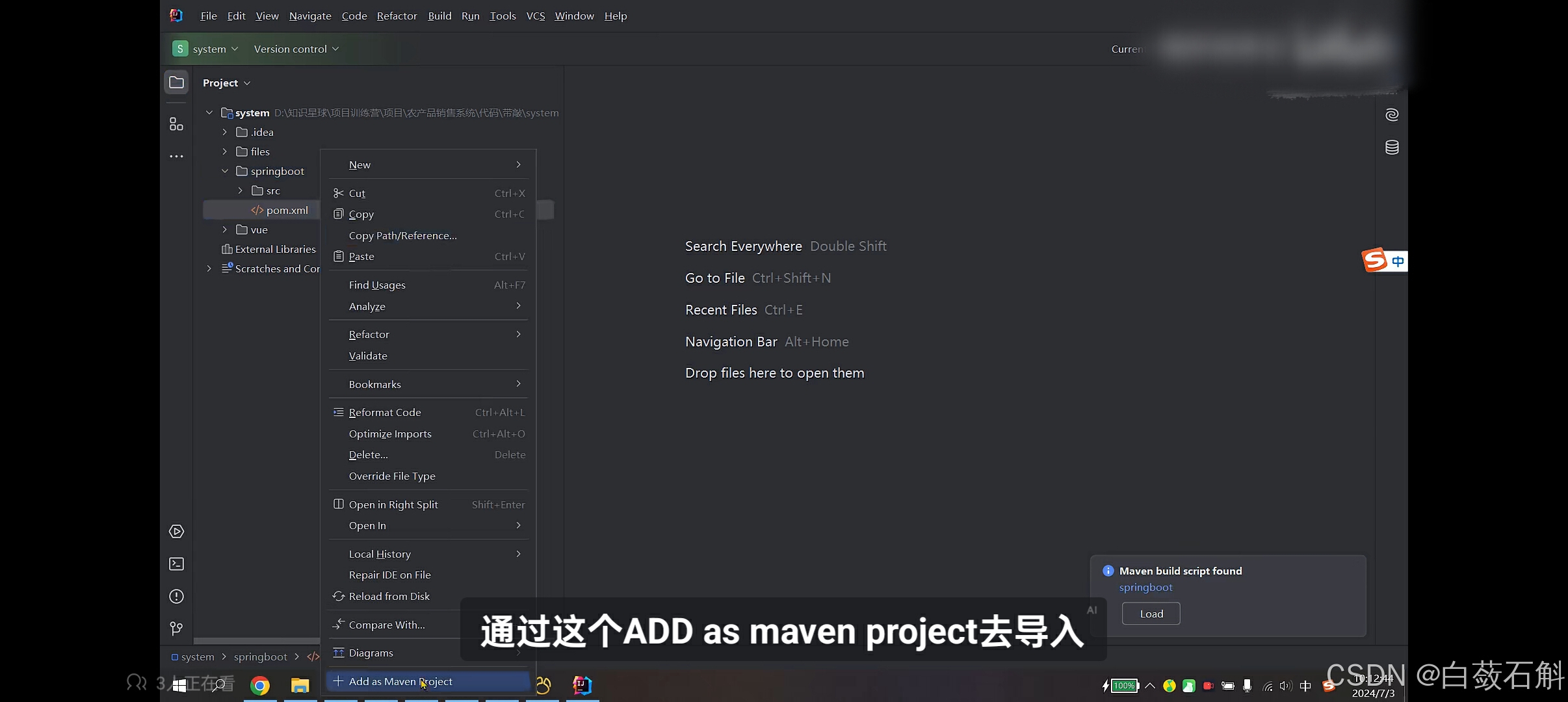The height and width of the screenshot is (702, 1568).
Task: Expand the vue folder
Action: click(x=224, y=229)
